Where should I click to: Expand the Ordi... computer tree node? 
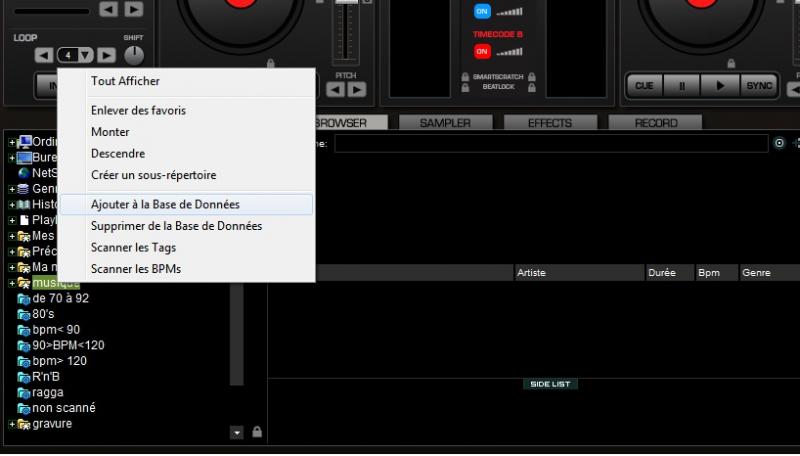point(12,142)
